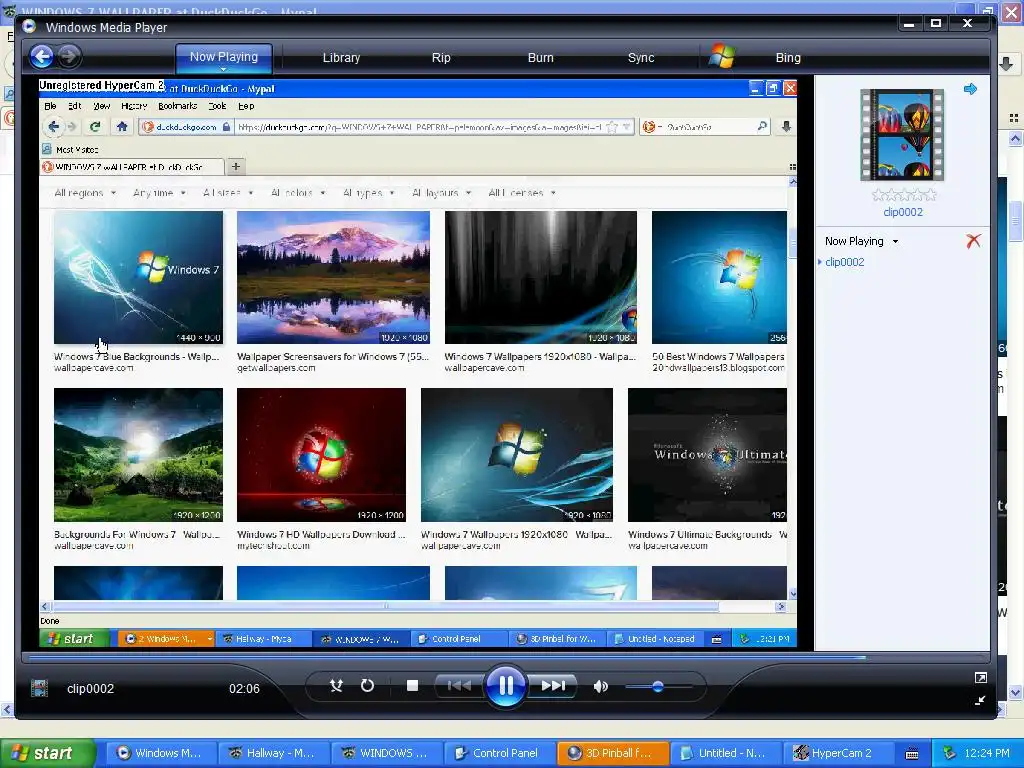The image size is (1024, 768).
Task: Click the Mypal reload button in the video
Action: 95,127
